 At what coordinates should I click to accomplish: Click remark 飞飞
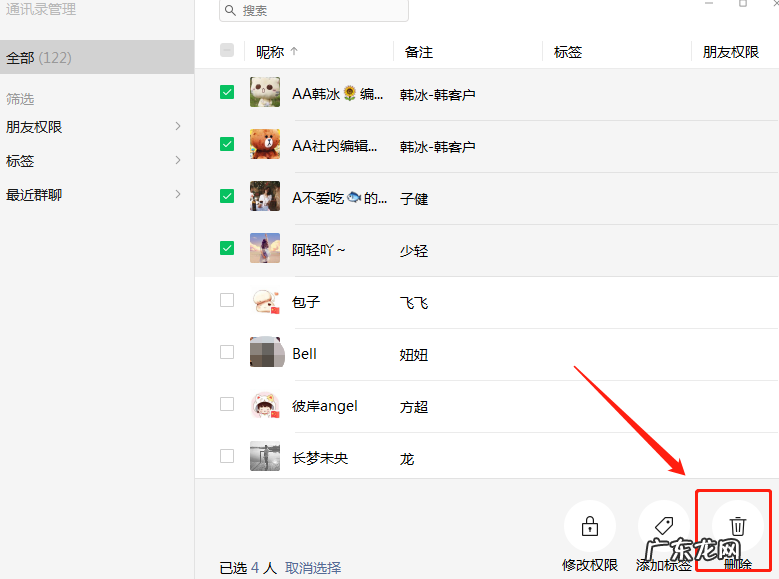[414, 303]
